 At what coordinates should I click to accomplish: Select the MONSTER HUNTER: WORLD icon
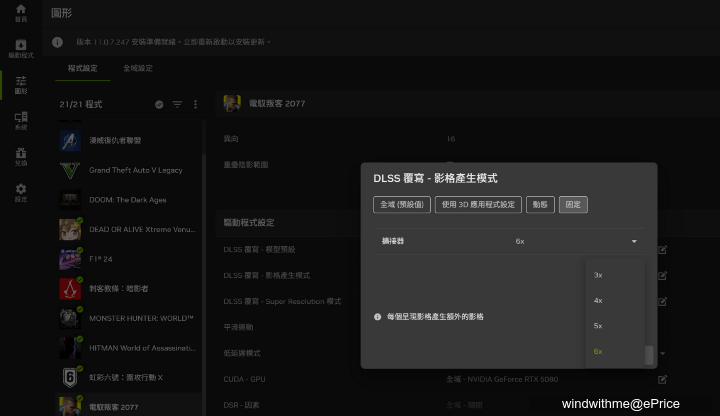[x=70, y=318]
